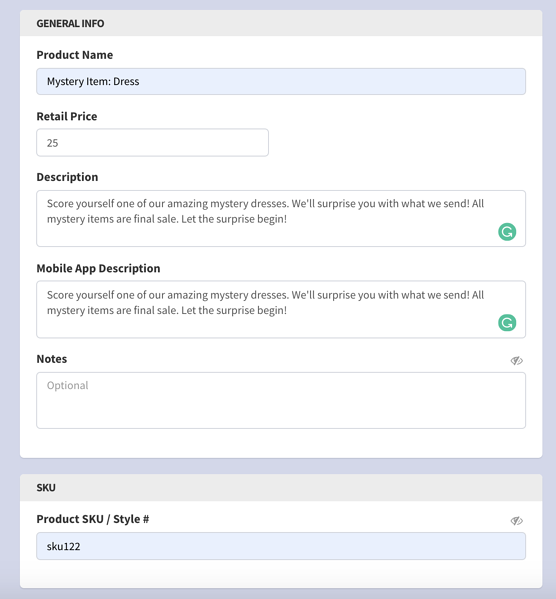Viewport: 556px width, 599px height.
Task: Open Grammarly icon in Mobile App Description
Action: click(x=507, y=323)
